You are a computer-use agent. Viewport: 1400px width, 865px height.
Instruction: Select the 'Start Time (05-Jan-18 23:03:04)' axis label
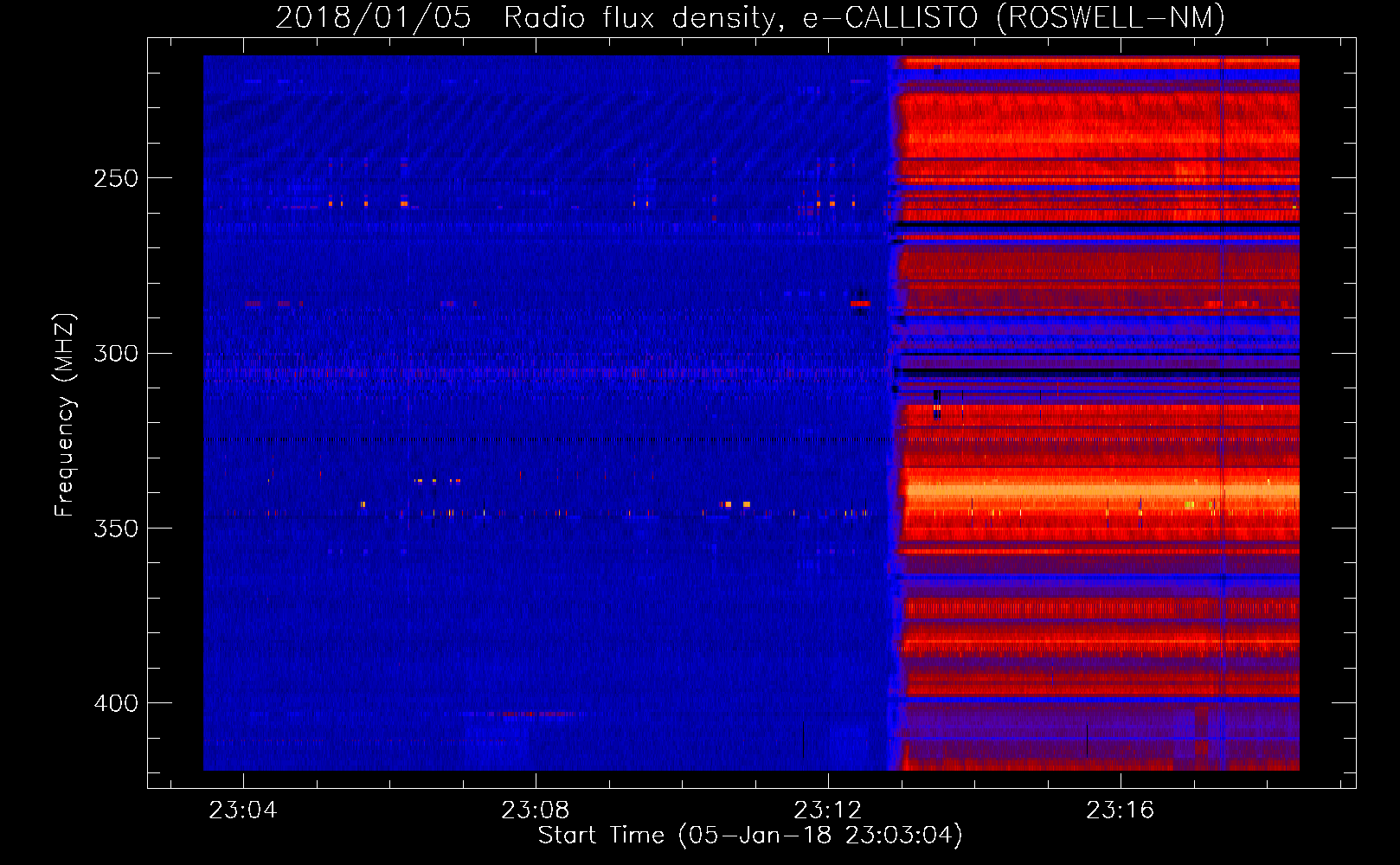[750, 836]
